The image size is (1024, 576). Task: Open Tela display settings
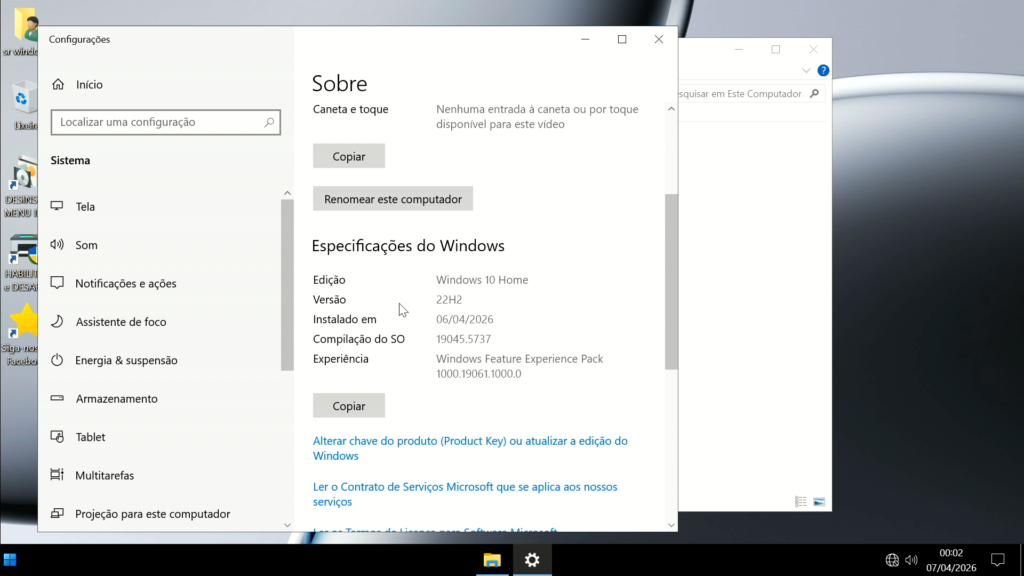pyautogui.click(x=85, y=207)
